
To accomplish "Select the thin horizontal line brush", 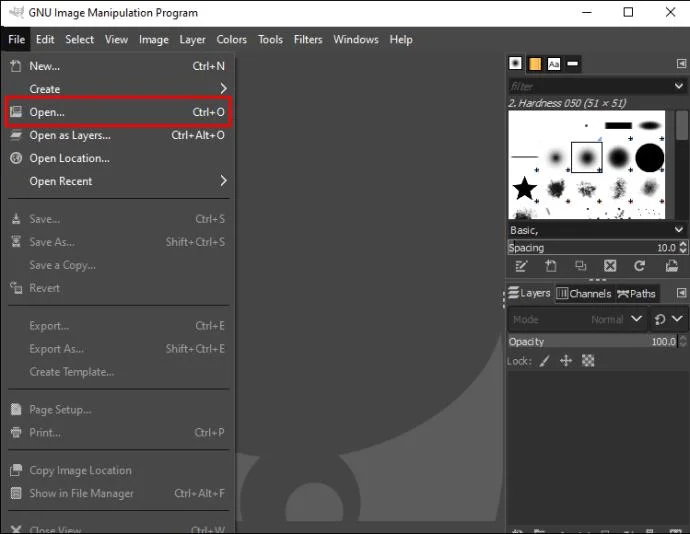I will (x=525, y=157).
